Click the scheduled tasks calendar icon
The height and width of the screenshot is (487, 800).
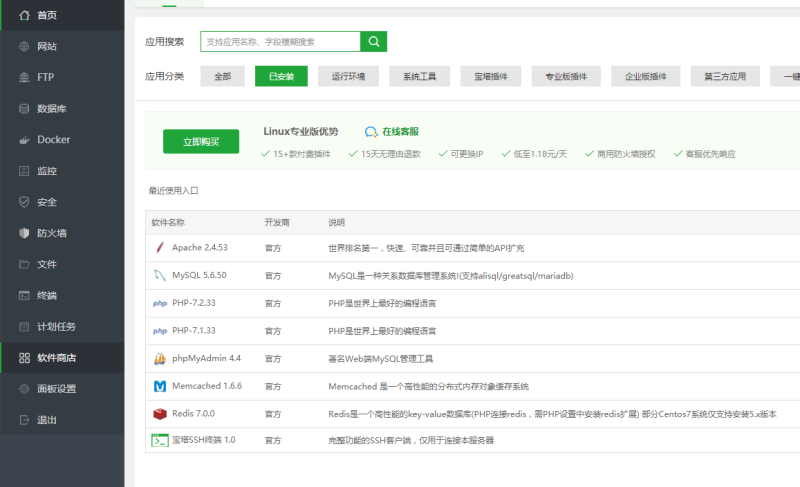(x=24, y=326)
